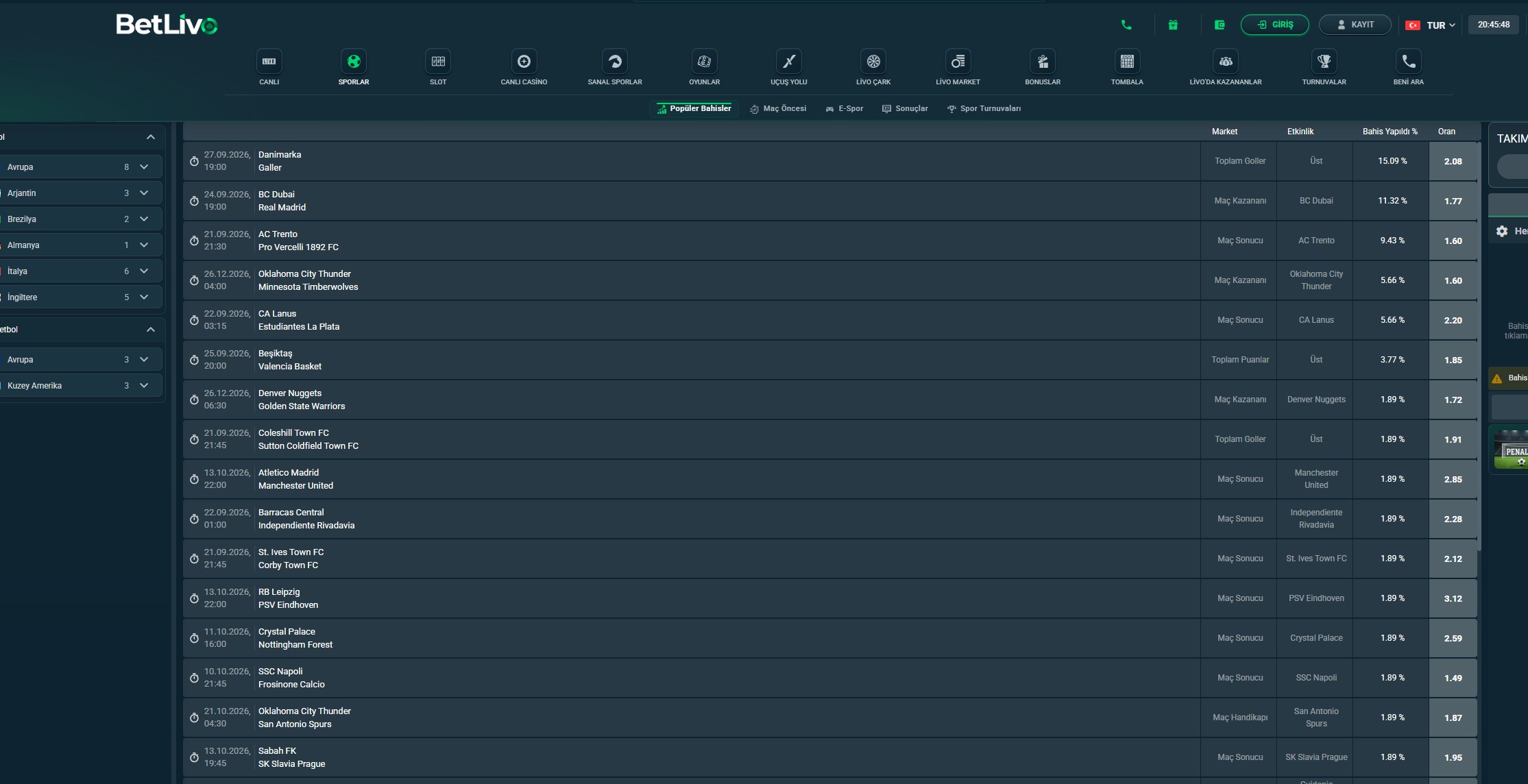Select odds 2.85 for Manchester United
Viewport: 1528px width, 784px height.
pyautogui.click(x=1453, y=479)
